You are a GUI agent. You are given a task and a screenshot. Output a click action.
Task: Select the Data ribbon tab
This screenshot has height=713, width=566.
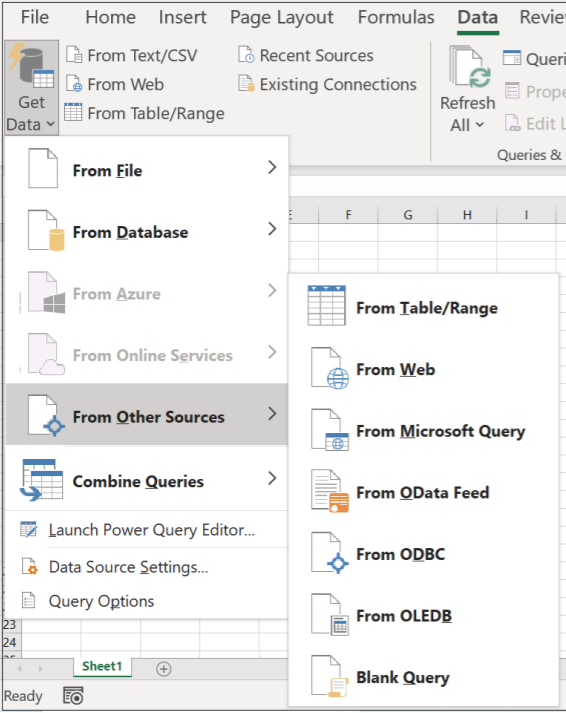pos(477,17)
